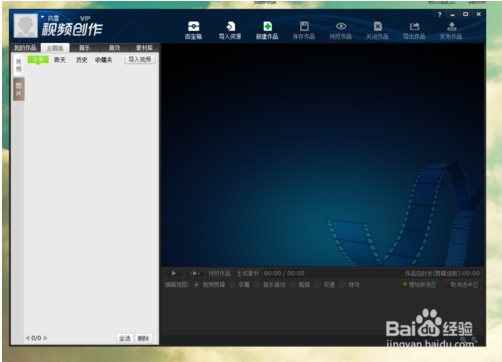The height and width of the screenshot is (362, 502).
Task: Click the video preview area
Action: [x=322, y=154]
